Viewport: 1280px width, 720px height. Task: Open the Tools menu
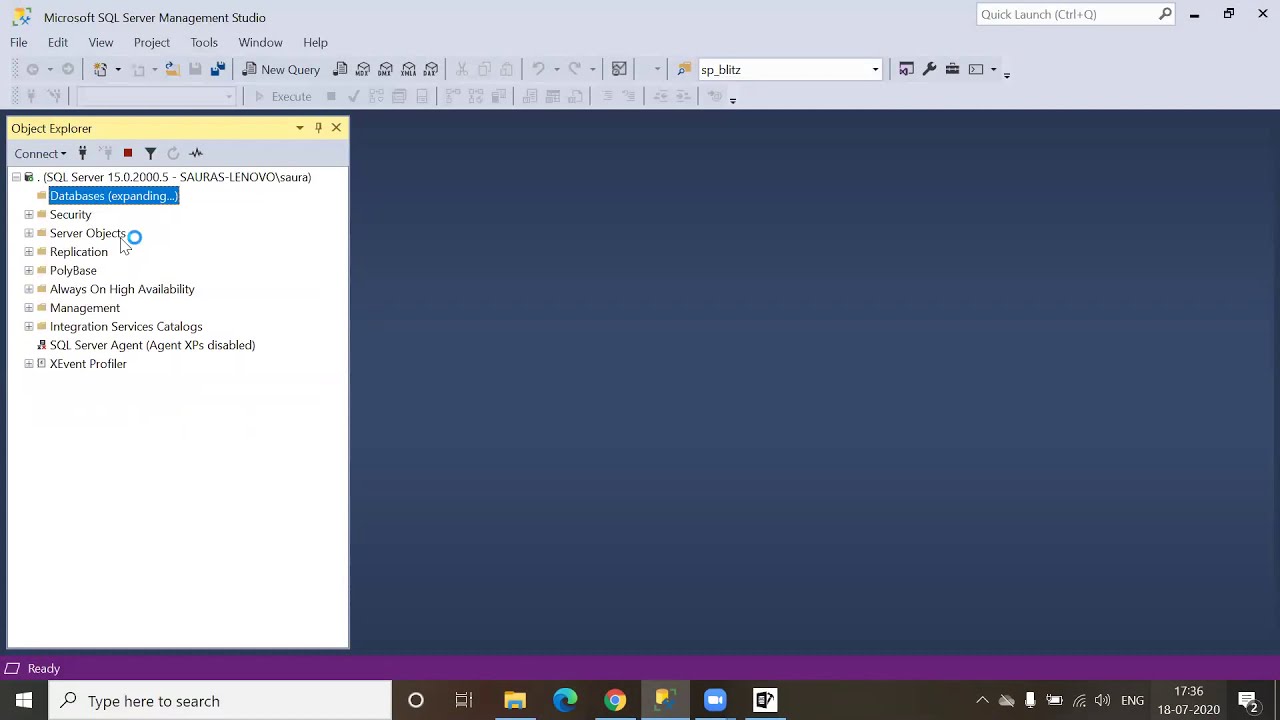tap(204, 42)
